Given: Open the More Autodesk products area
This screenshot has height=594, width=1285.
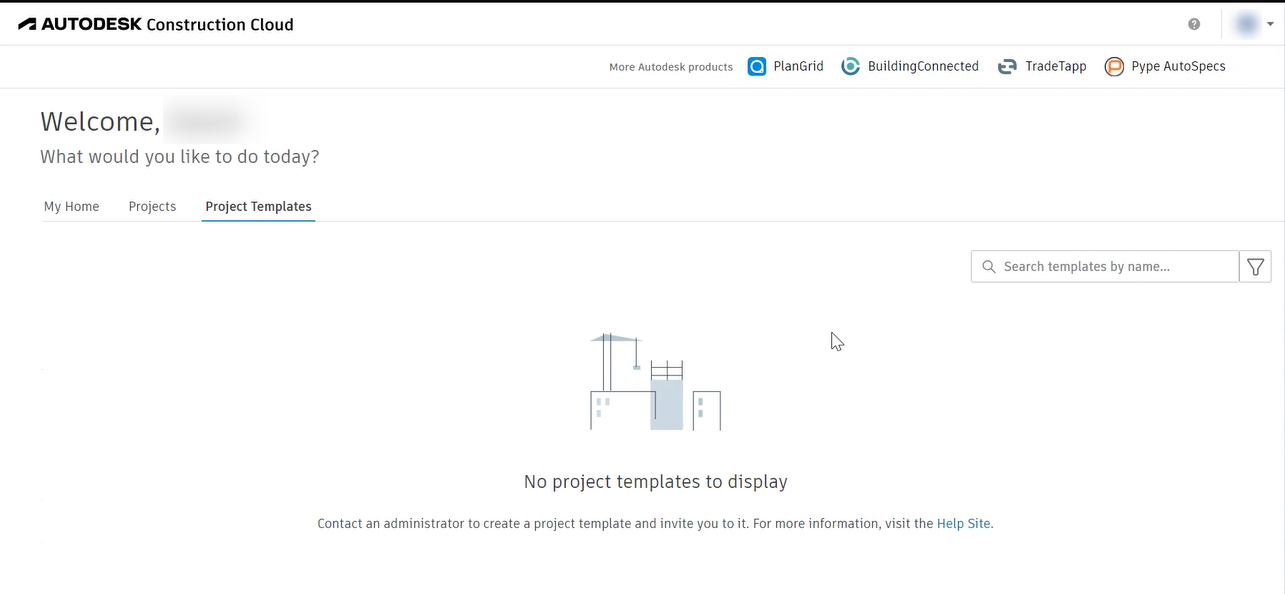Looking at the screenshot, I should click(670, 66).
